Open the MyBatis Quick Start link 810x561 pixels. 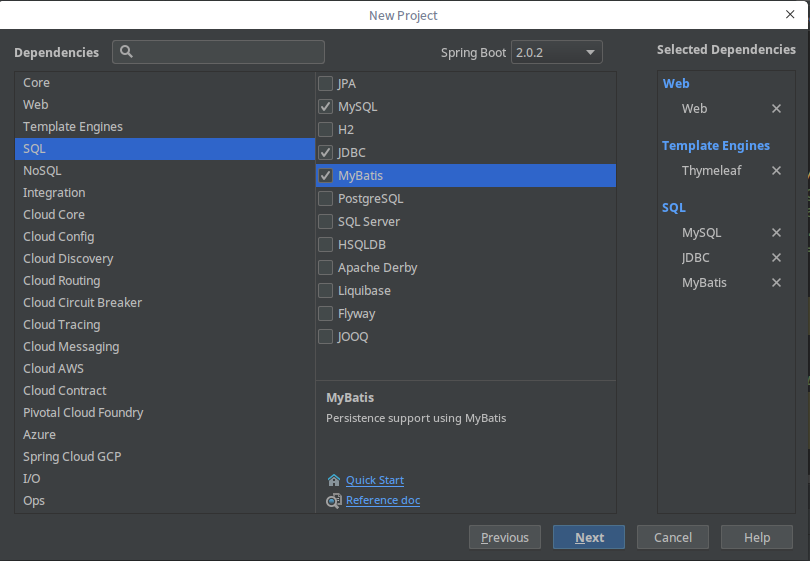click(375, 480)
